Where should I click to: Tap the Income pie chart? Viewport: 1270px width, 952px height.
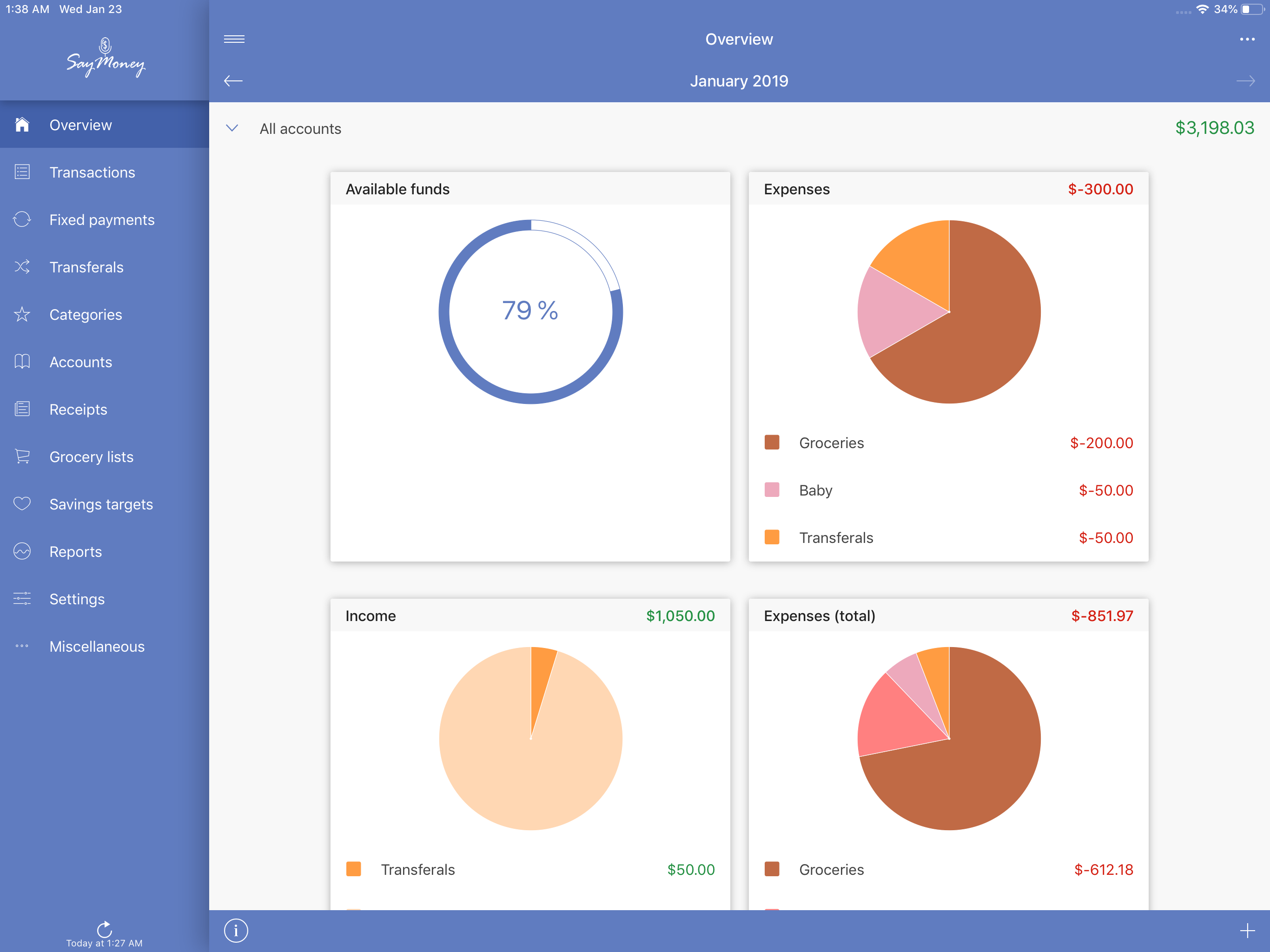(530, 738)
